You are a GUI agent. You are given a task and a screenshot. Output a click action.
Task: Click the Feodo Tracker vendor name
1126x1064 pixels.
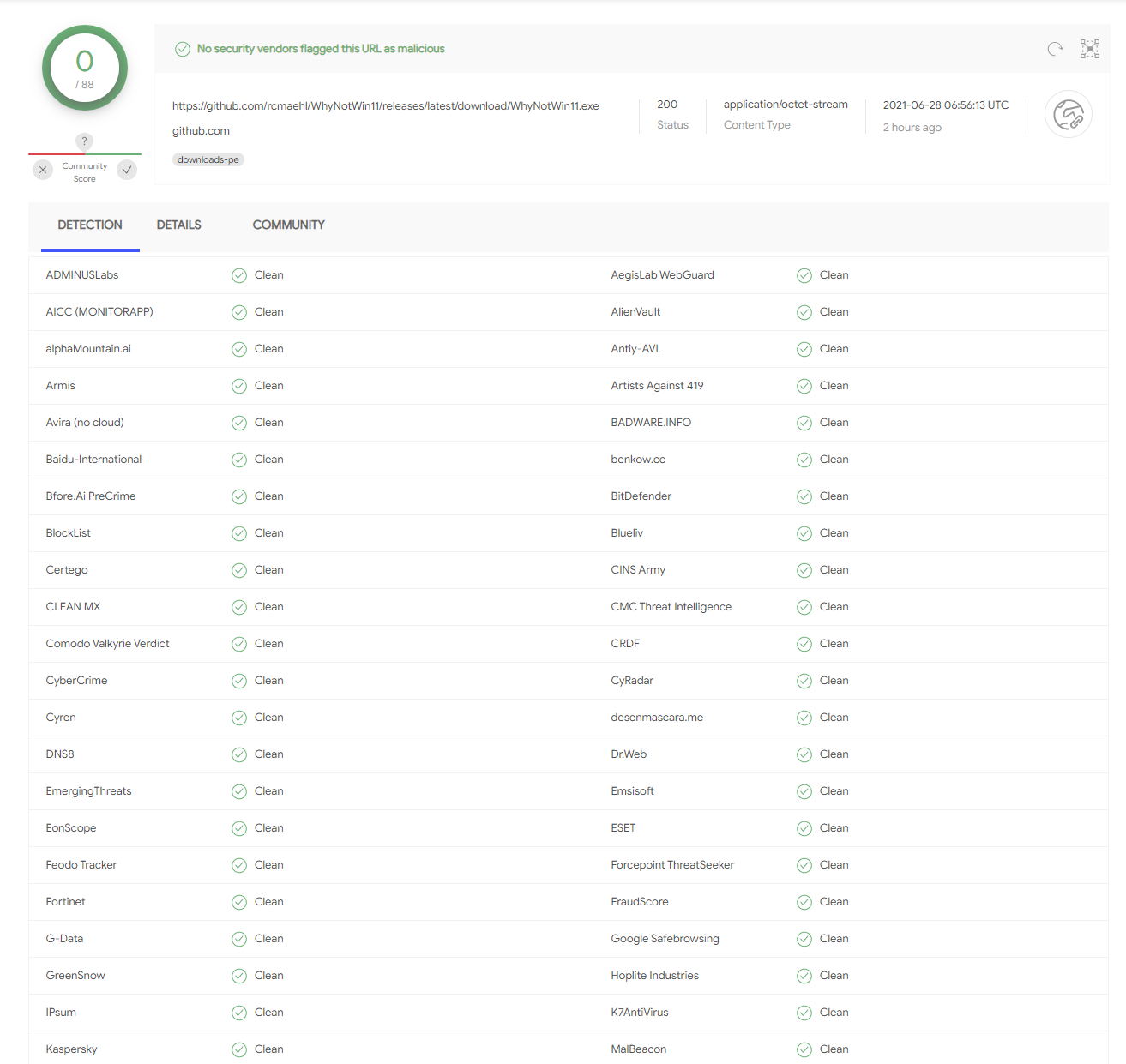tap(81, 865)
